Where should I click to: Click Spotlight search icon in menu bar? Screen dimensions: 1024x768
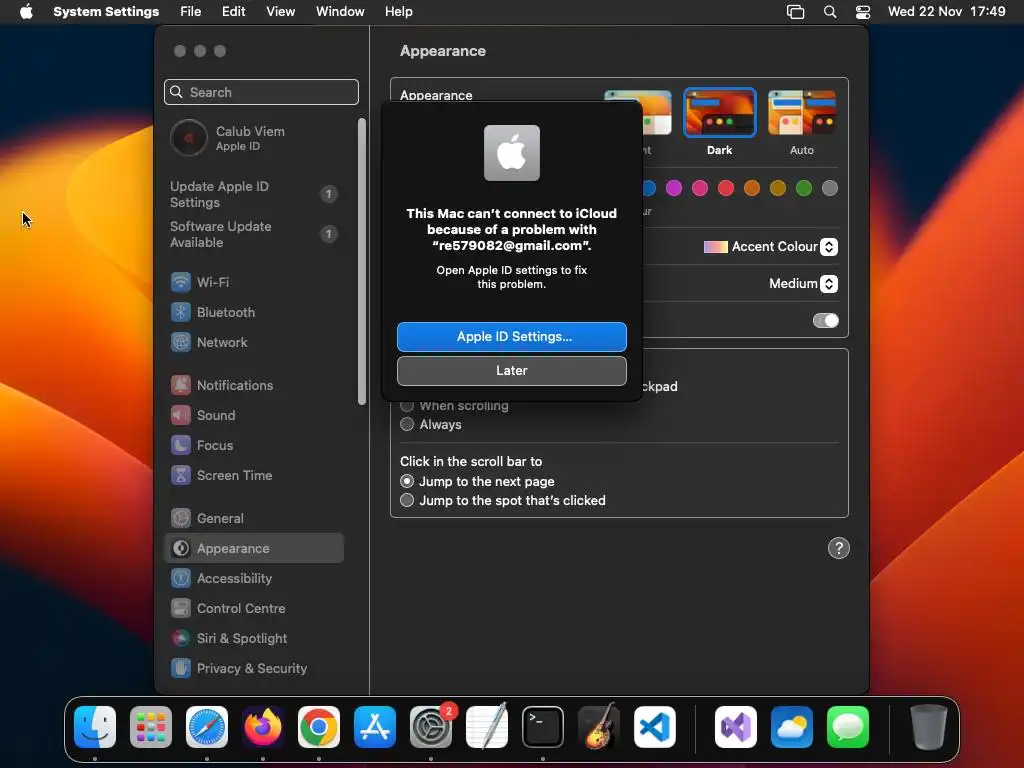(x=830, y=12)
